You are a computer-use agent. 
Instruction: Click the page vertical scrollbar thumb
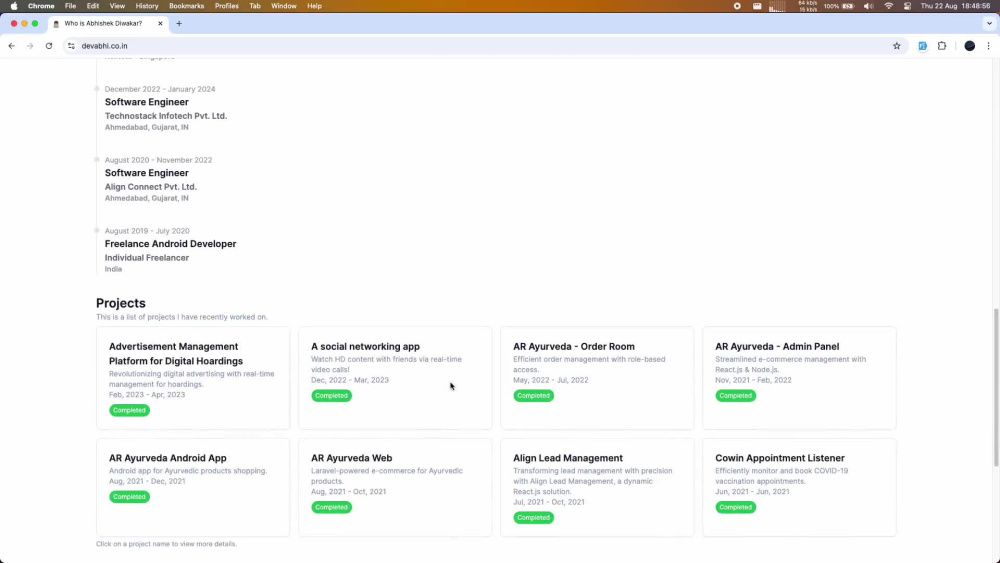coord(996,388)
